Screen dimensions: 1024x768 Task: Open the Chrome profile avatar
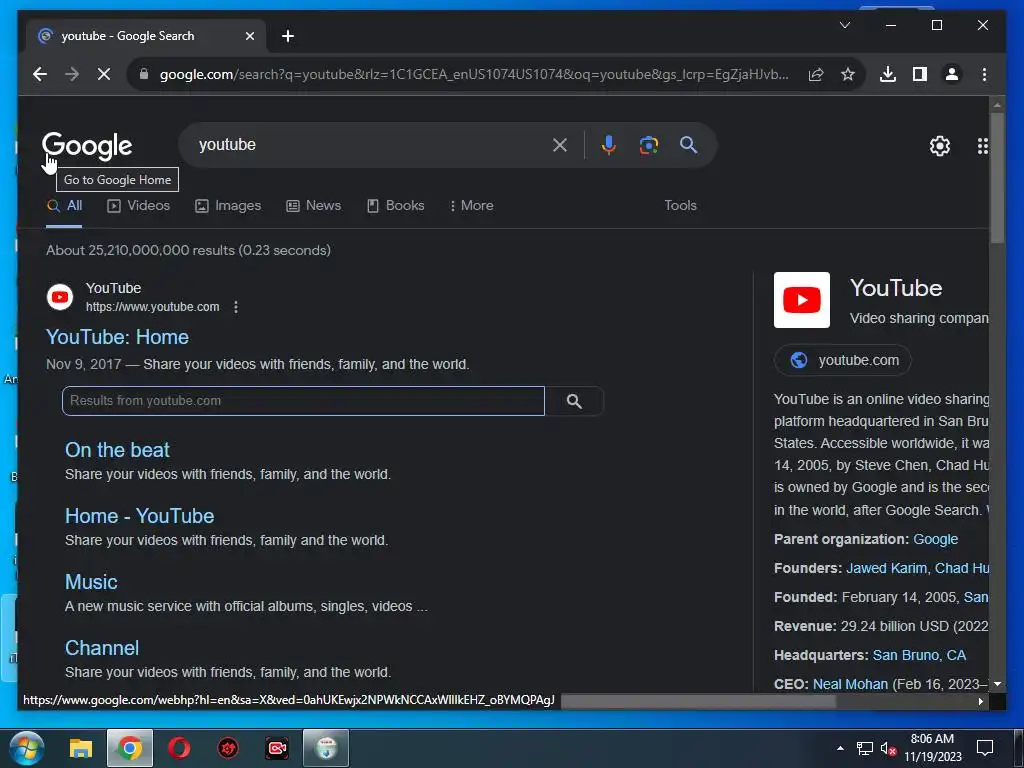click(x=952, y=74)
